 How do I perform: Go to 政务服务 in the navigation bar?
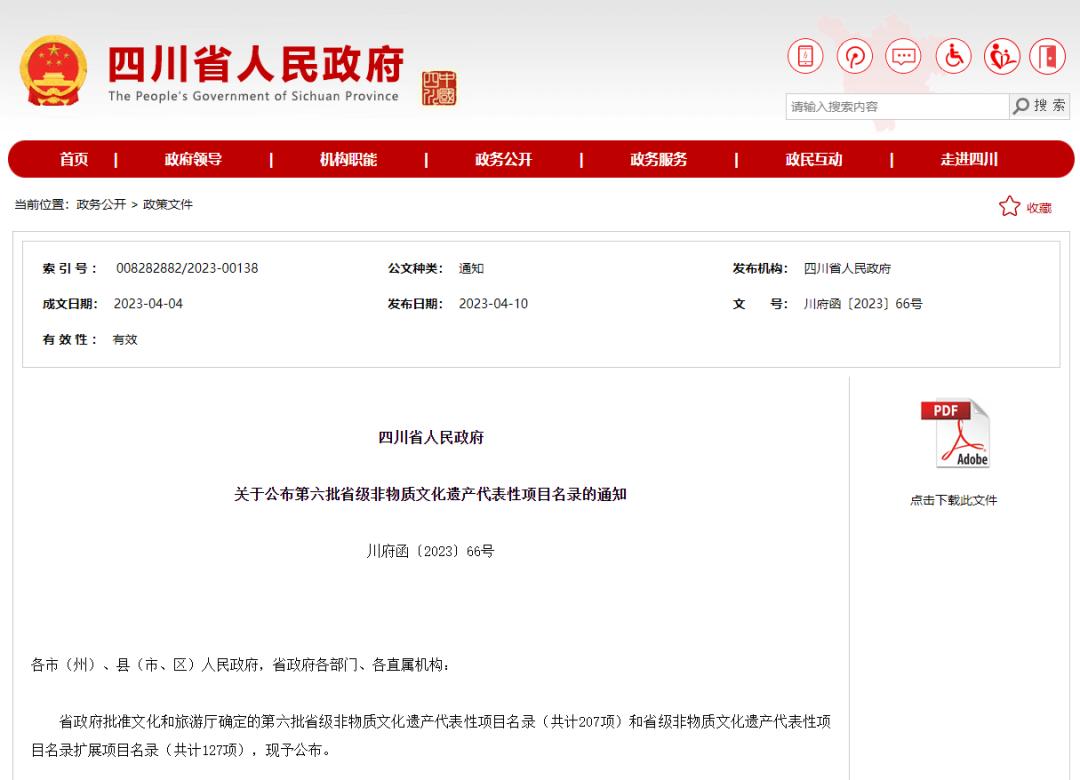[x=658, y=159]
